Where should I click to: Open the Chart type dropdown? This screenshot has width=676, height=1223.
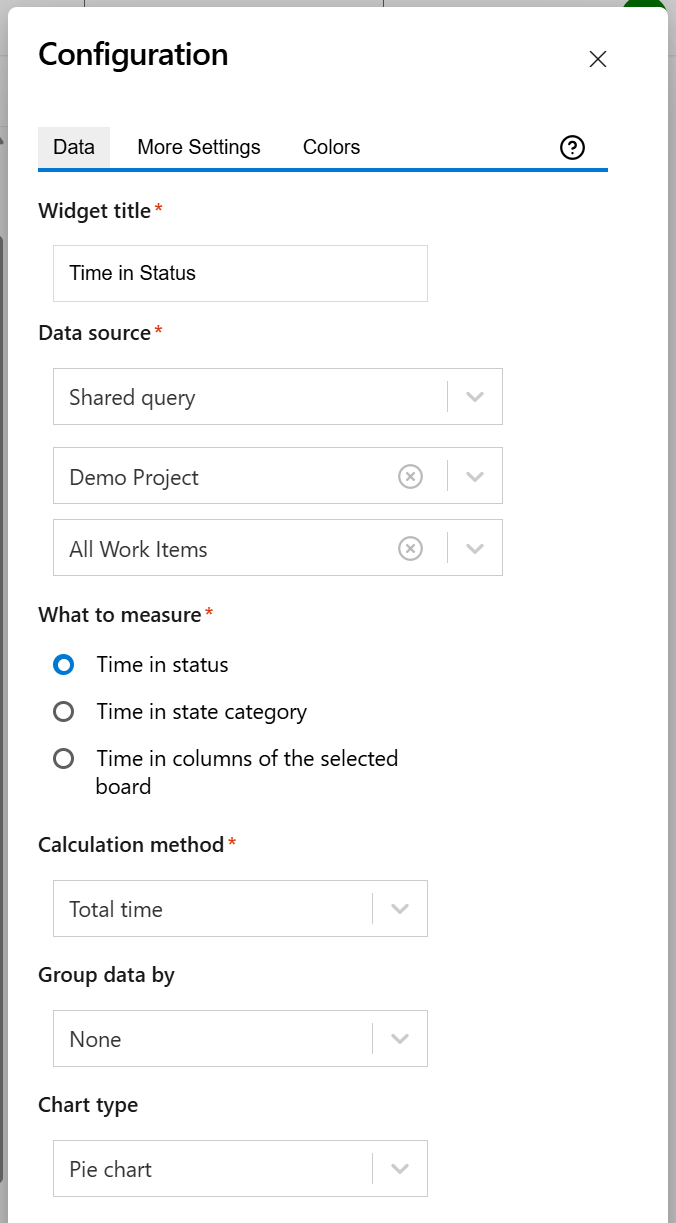click(x=240, y=1168)
